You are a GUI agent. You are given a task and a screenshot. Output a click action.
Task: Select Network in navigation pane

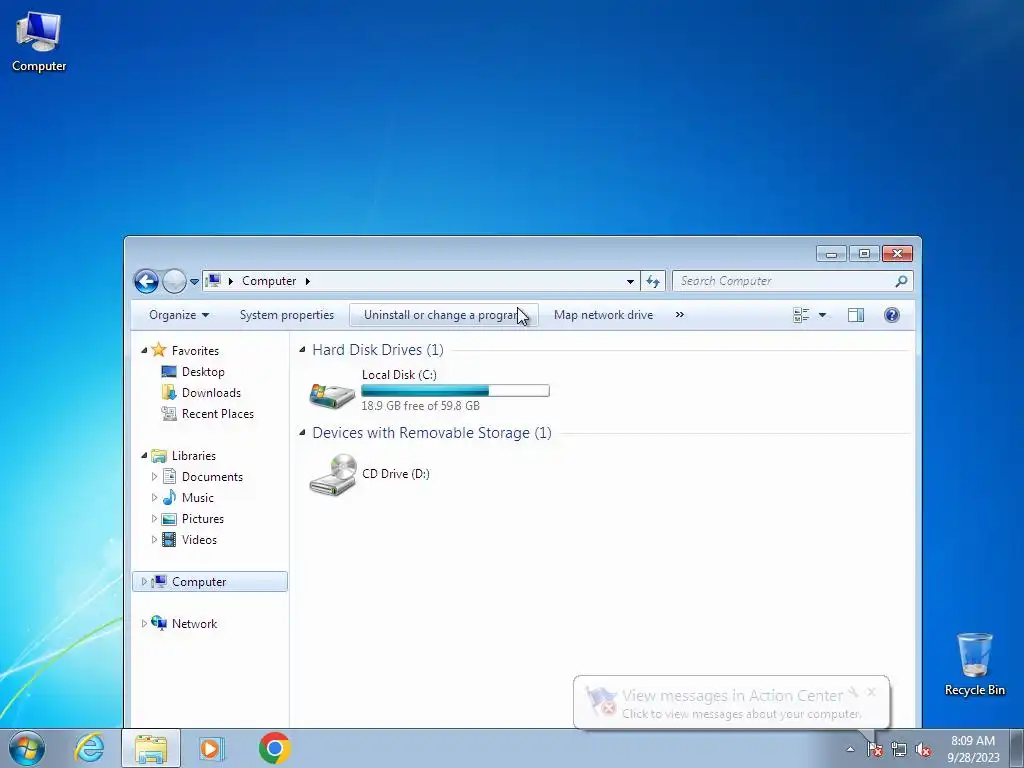tap(194, 624)
